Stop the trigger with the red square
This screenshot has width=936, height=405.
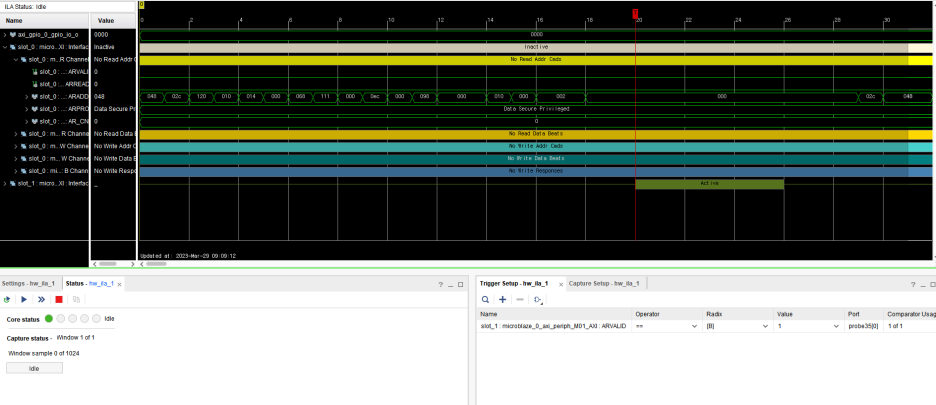58,299
